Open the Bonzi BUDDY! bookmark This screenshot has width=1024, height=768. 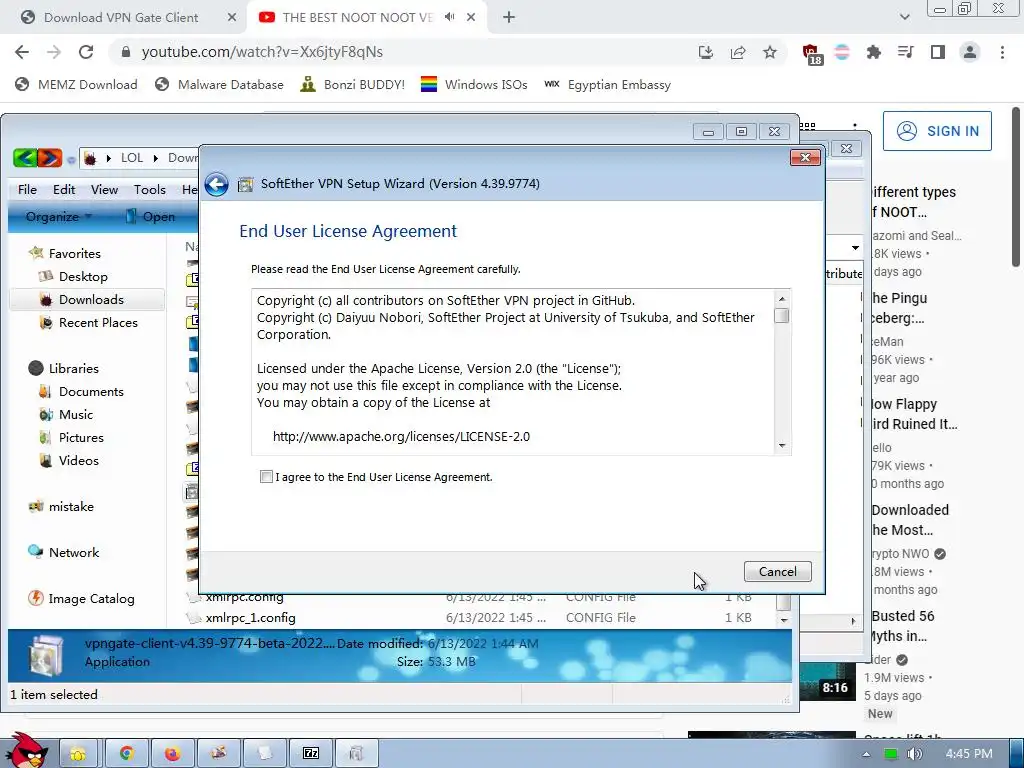point(353,84)
